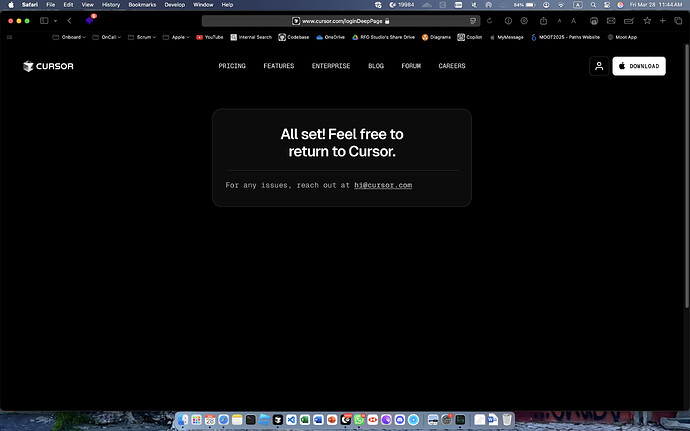The width and height of the screenshot is (690, 431).
Task: Open the Apple menu
Action: [x=11, y=5]
